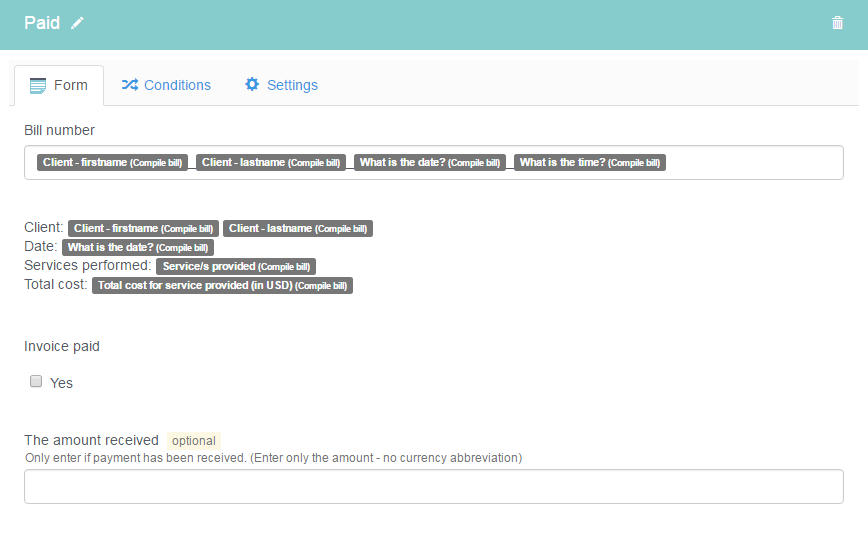Click the Service/s provided tag
The image size is (868, 533).
click(236, 266)
